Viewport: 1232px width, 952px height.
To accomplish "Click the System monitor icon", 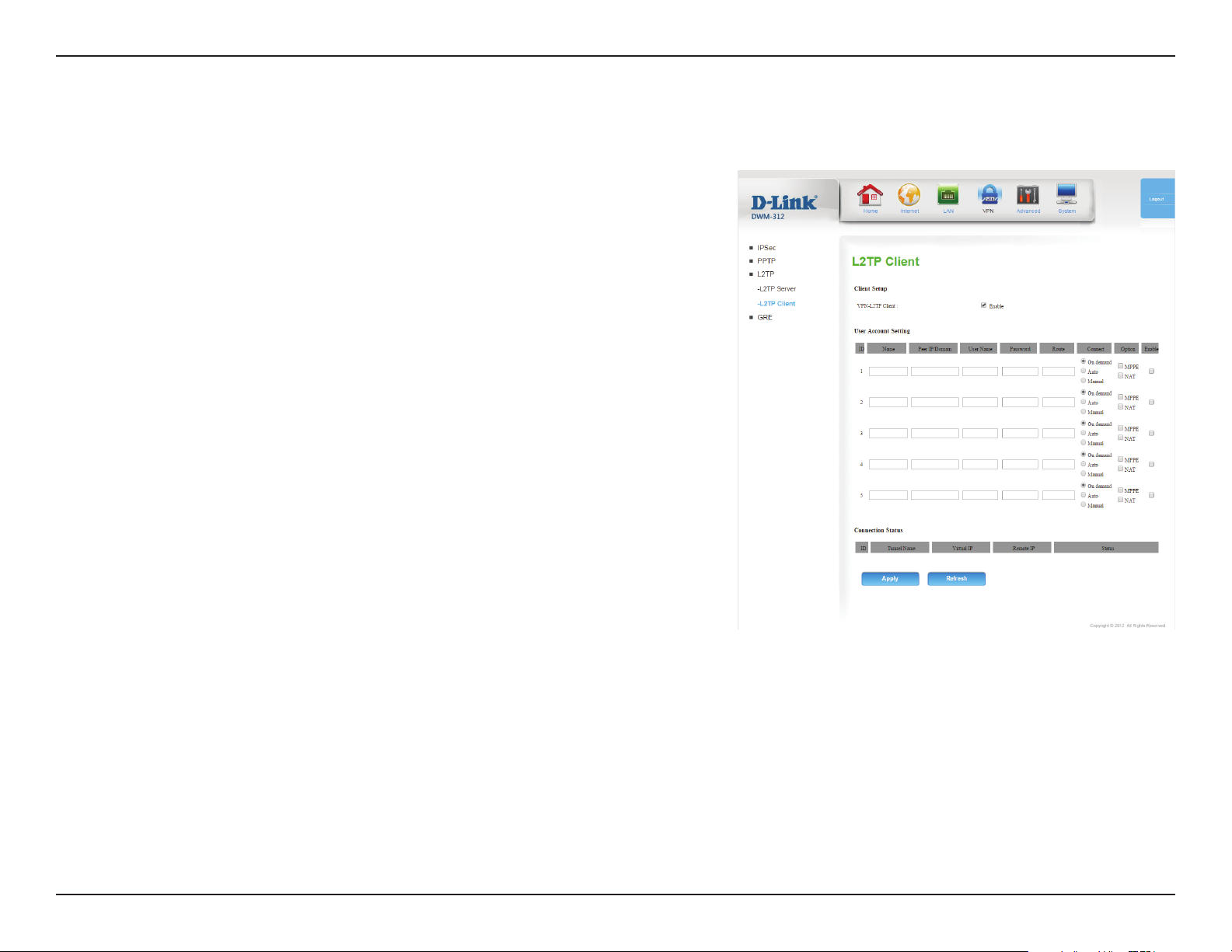I will 1066,196.
